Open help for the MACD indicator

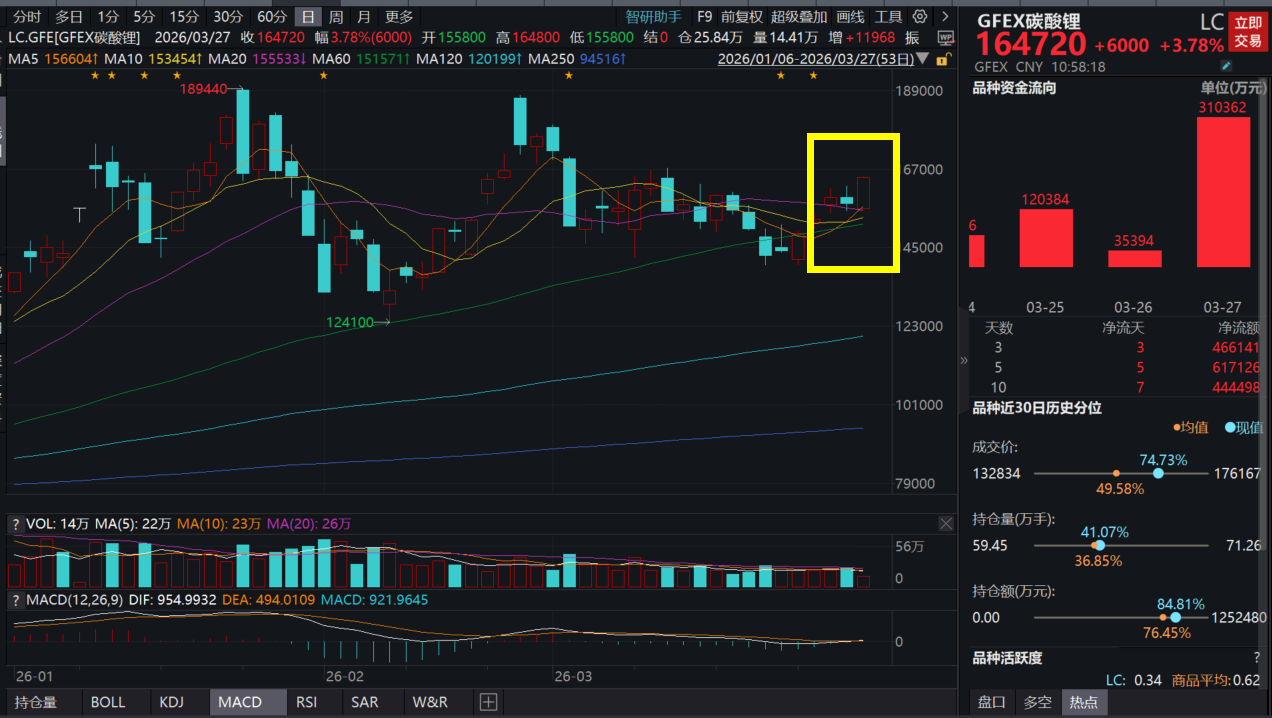pos(15,600)
